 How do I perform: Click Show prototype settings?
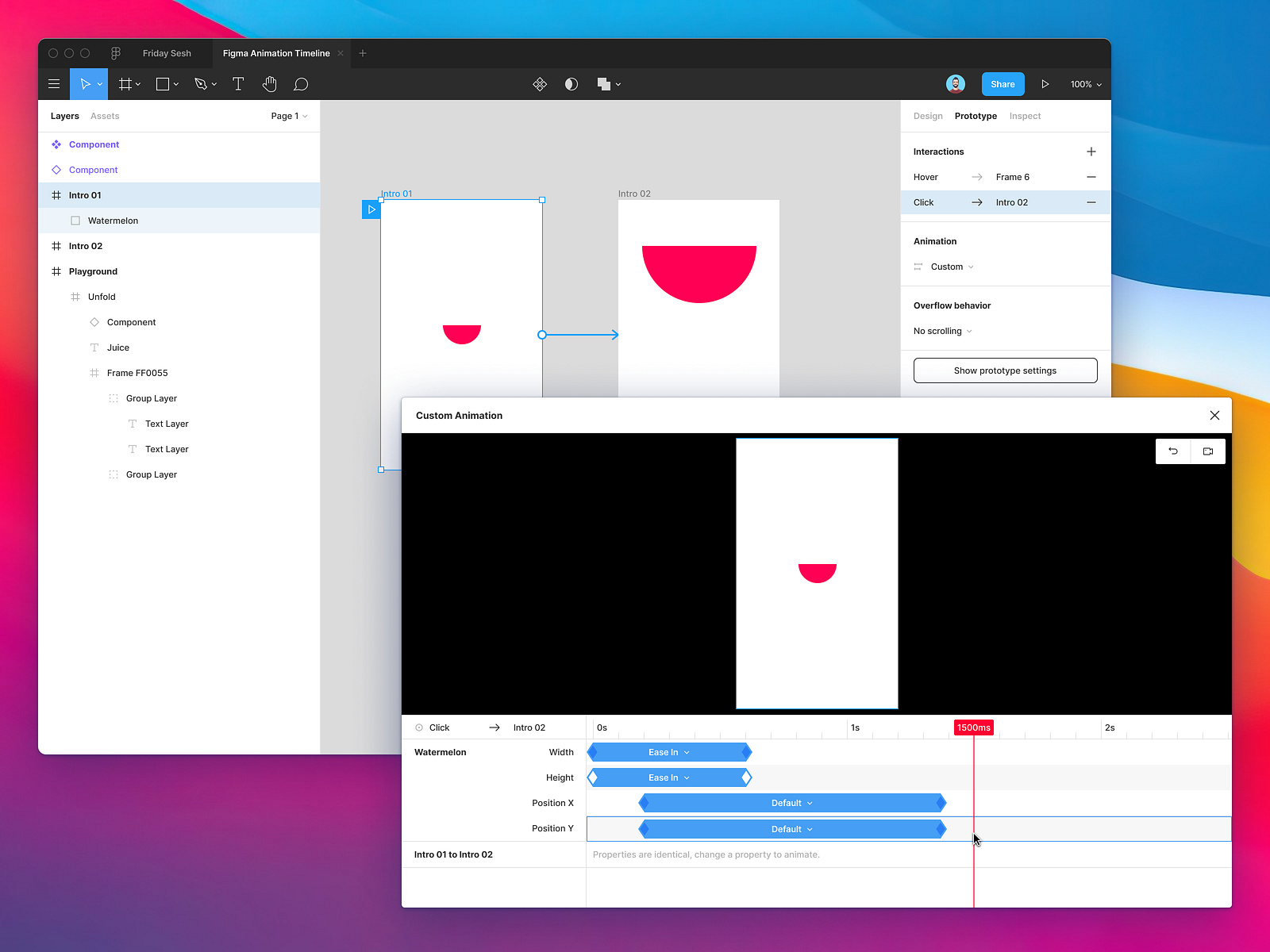(1005, 370)
